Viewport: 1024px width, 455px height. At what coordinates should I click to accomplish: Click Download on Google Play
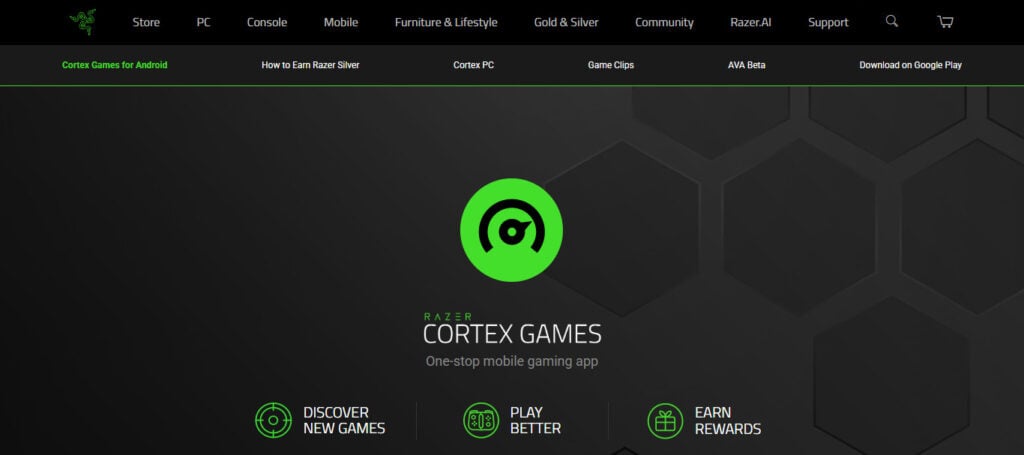910,65
